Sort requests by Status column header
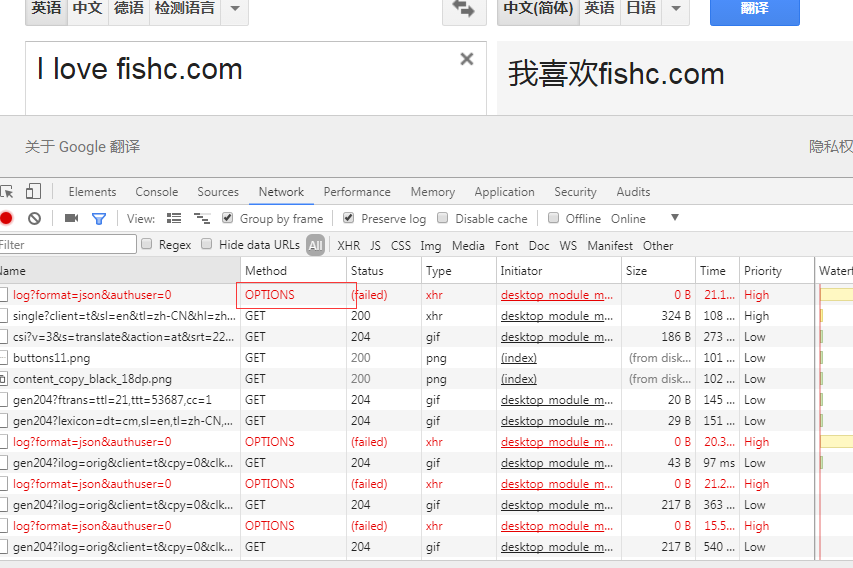Viewport: 853px width, 568px height. click(x=384, y=270)
